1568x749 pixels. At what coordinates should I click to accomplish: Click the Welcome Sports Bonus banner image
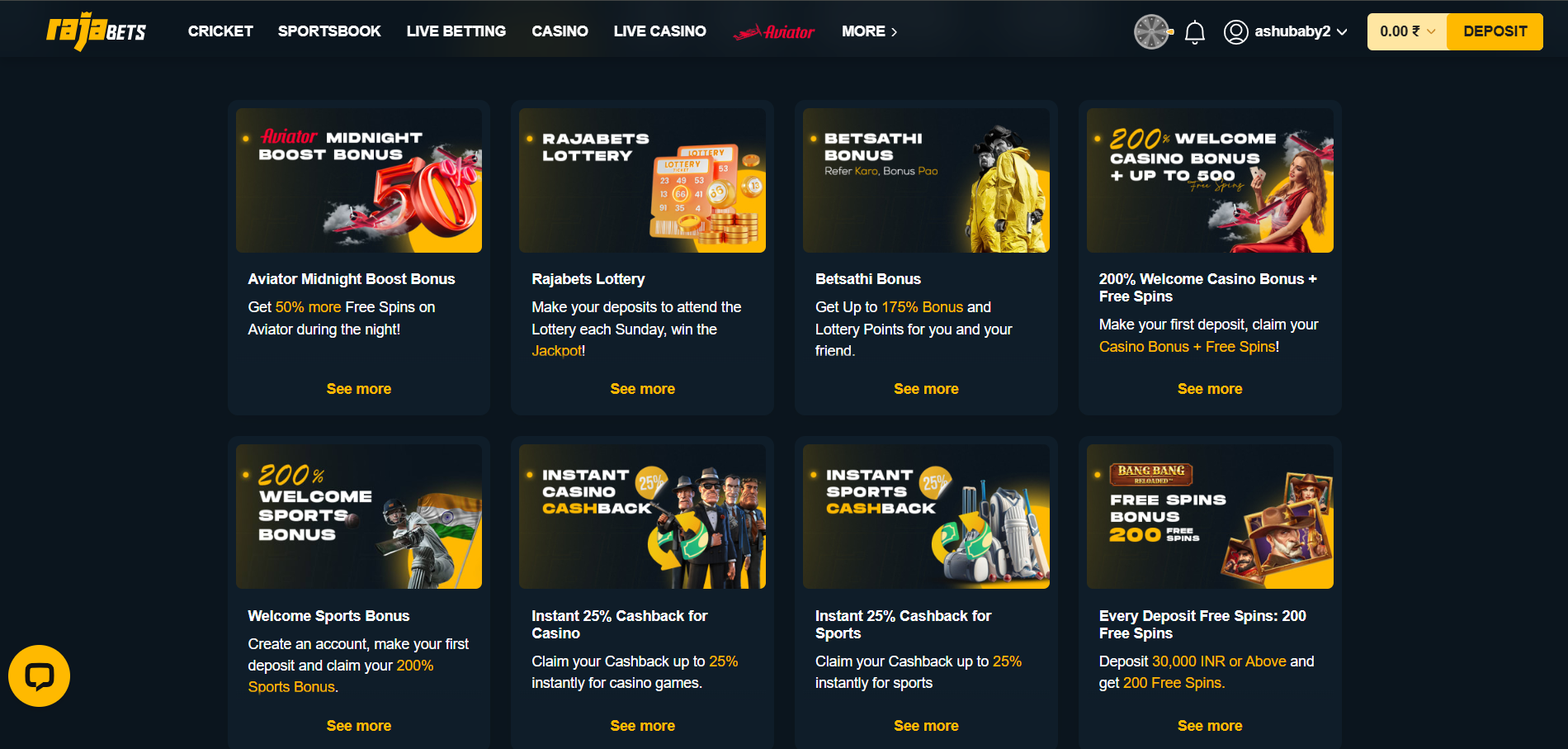coord(358,516)
